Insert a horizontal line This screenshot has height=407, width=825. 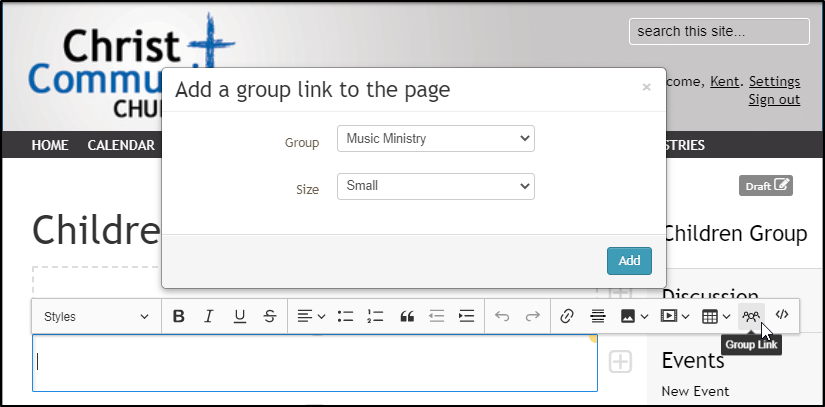(x=597, y=316)
